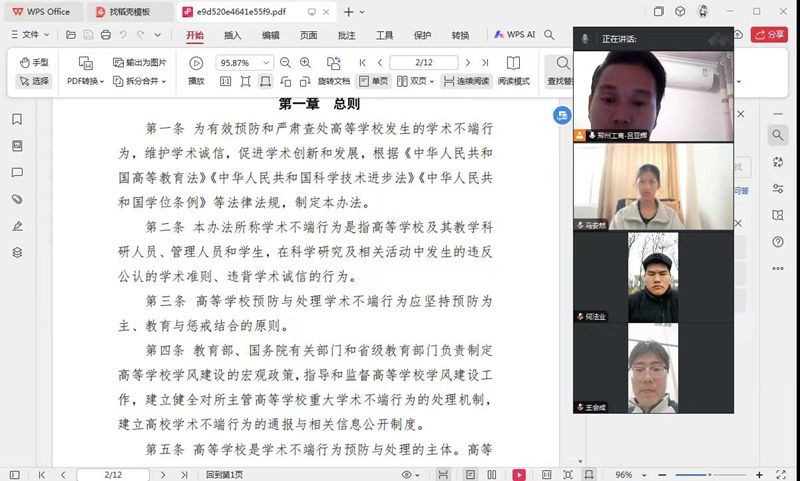Rotate page counterclockwise icon
The image size is (800, 481).
(x=285, y=81)
